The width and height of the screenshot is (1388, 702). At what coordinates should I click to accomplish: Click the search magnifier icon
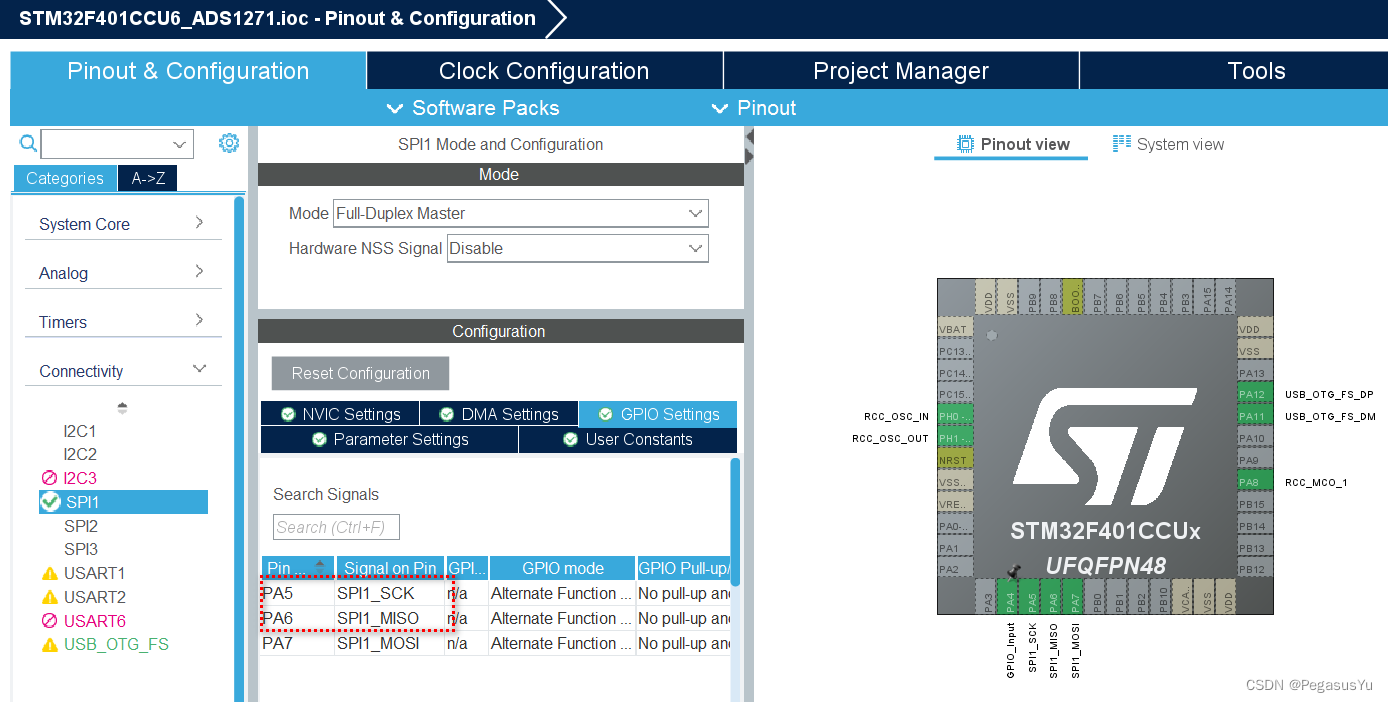(28, 144)
